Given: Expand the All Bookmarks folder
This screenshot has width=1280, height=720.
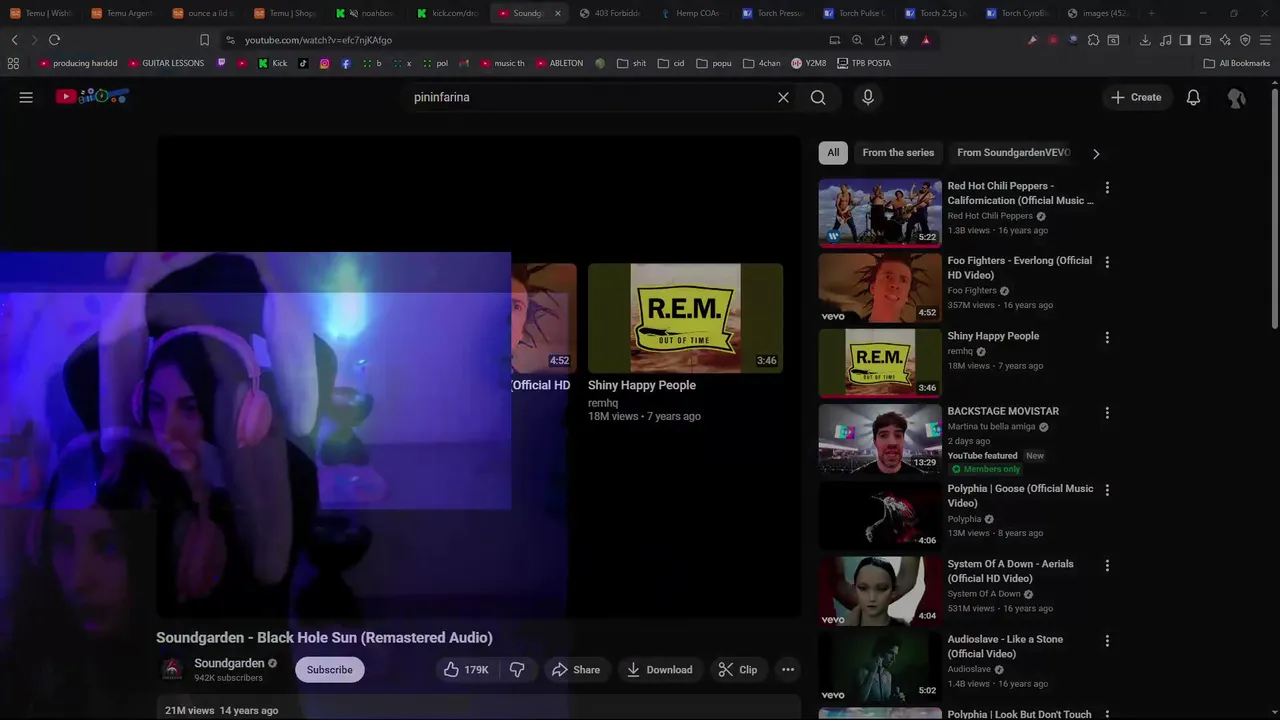Looking at the screenshot, I should pyautogui.click(x=1237, y=63).
